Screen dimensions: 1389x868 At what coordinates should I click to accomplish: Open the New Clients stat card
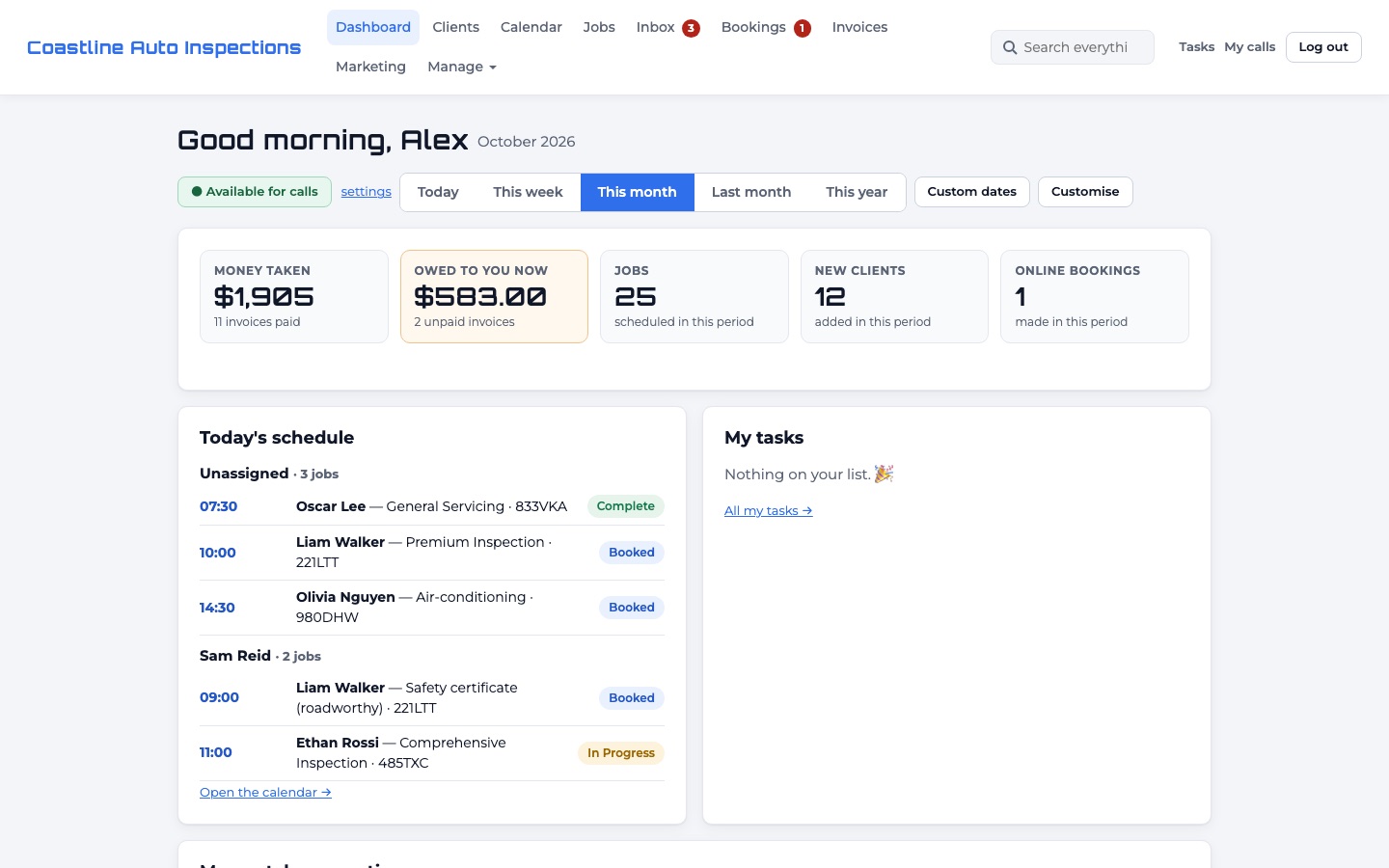pyautogui.click(x=894, y=297)
